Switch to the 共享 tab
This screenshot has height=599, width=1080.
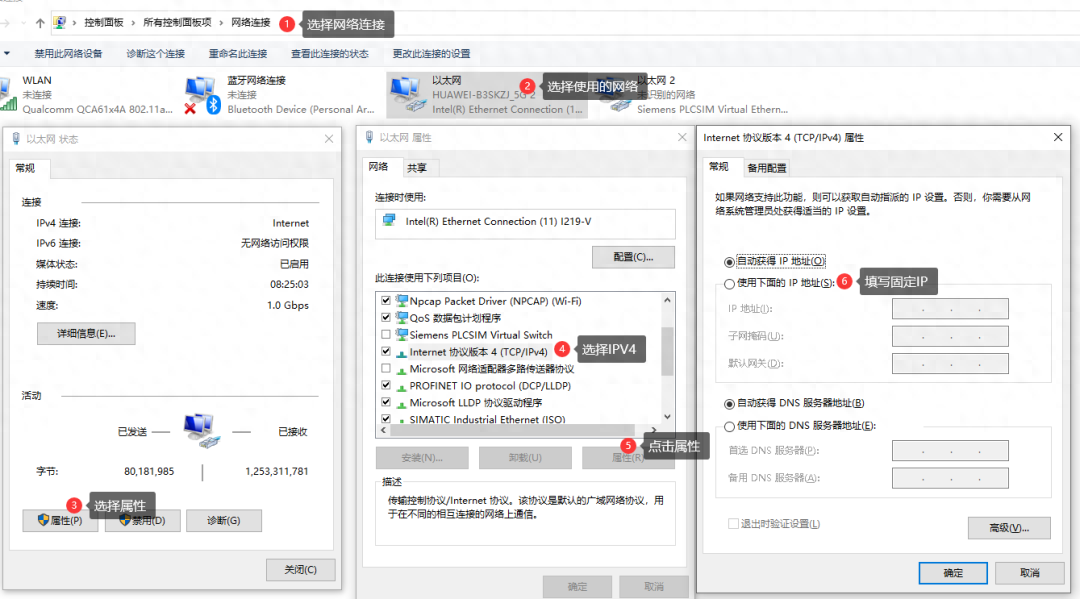coord(420,168)
